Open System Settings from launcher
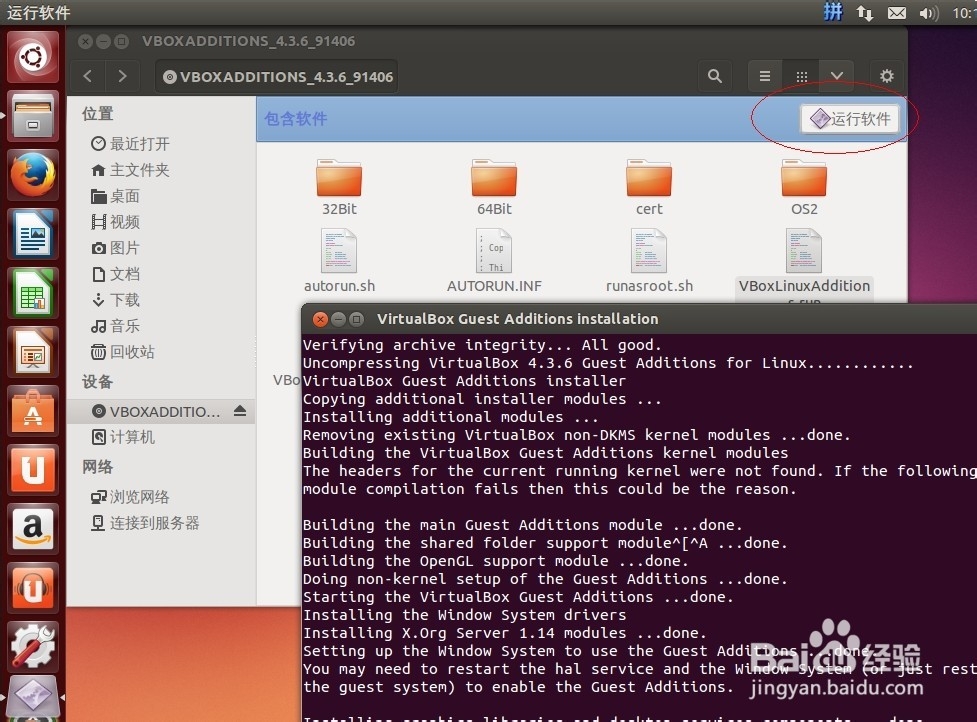 point(33,646)
